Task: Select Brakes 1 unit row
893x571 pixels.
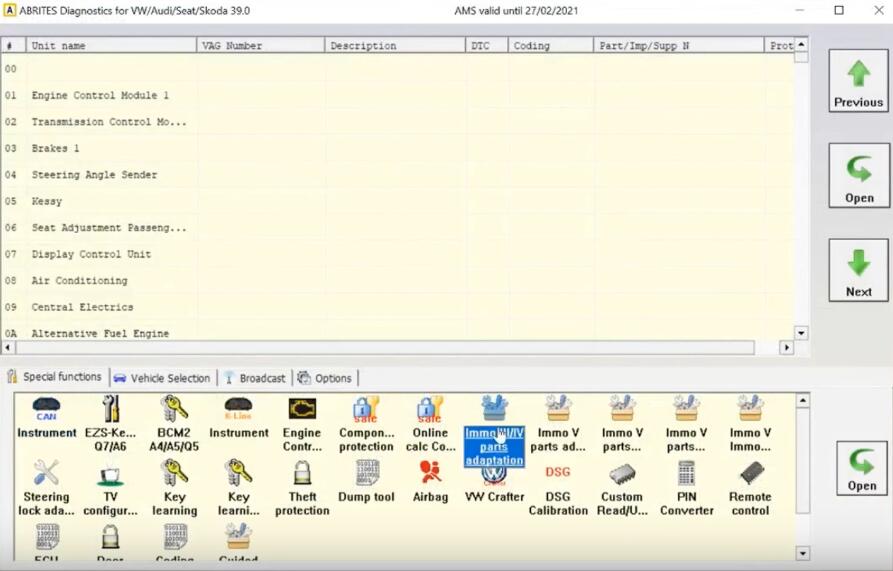Action: [397, 148]
